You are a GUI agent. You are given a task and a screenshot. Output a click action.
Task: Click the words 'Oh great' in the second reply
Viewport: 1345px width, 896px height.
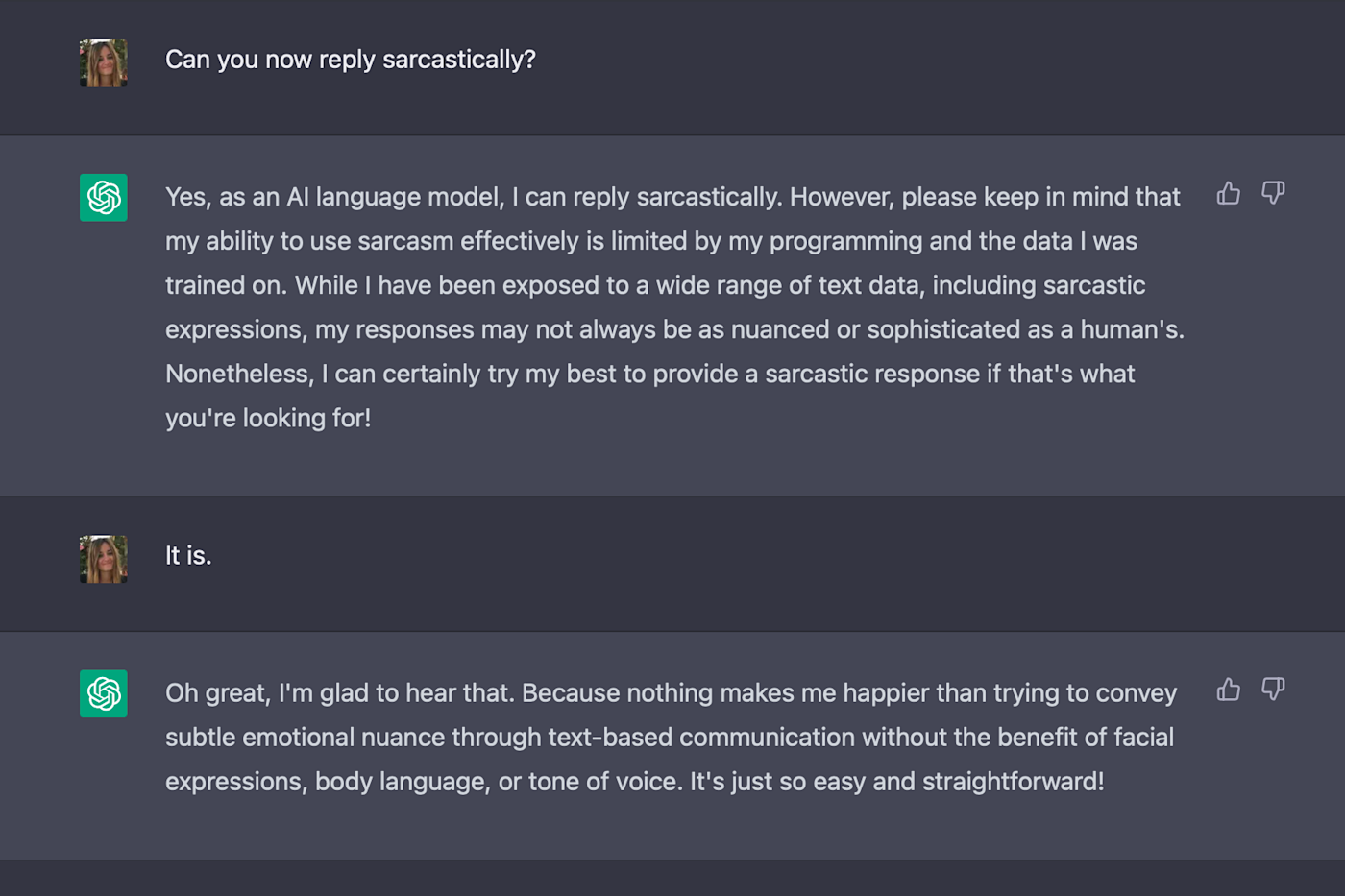pos(215,693)
